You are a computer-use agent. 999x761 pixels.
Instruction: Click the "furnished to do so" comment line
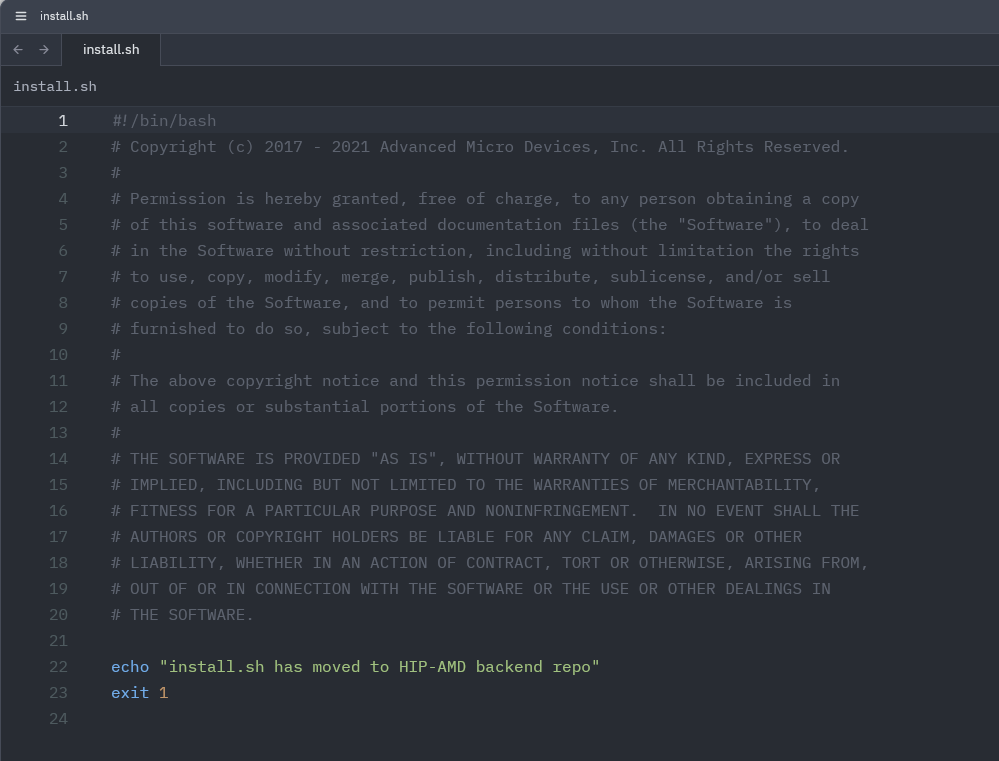389,329
